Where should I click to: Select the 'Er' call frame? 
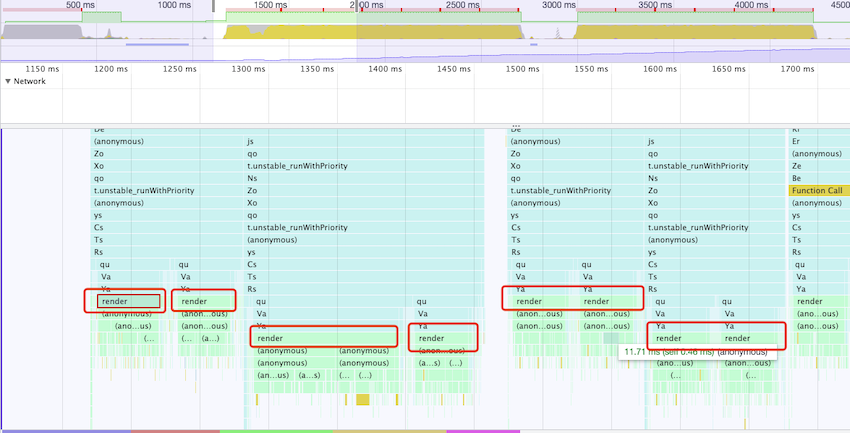pos(819,141)
